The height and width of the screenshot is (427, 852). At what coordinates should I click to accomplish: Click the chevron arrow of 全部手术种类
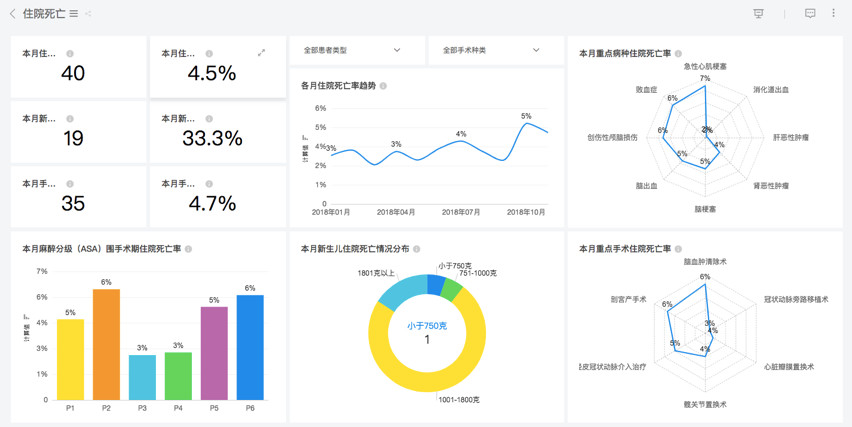coord(536,50)
